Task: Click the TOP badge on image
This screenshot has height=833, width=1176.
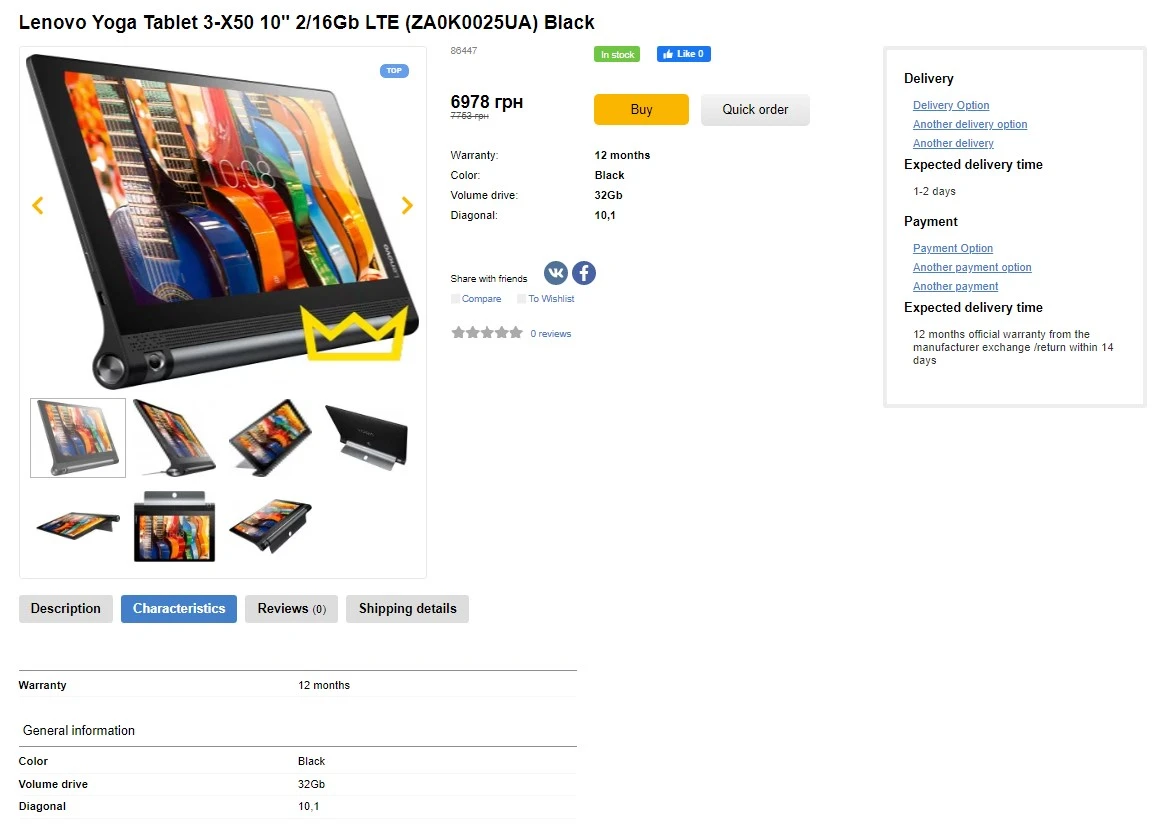Action: click(x=394, y=70)
